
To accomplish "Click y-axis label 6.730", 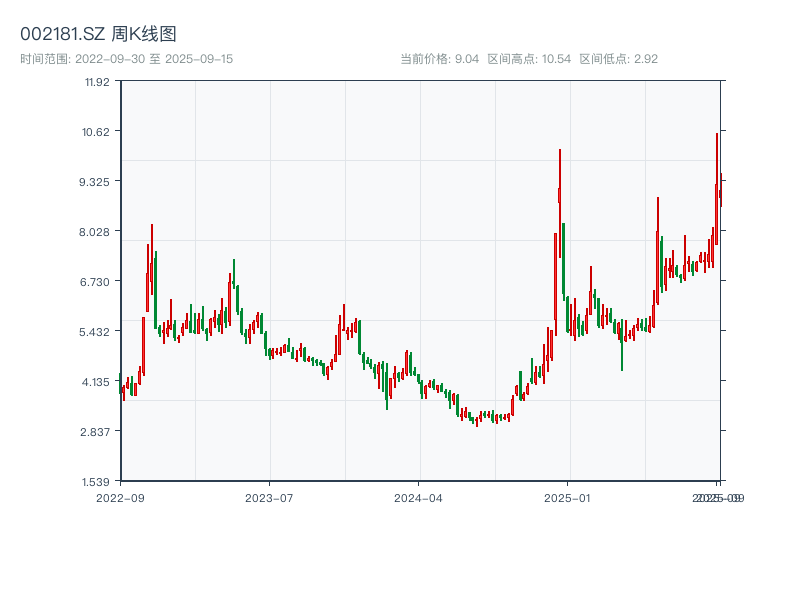I will 94,282.
